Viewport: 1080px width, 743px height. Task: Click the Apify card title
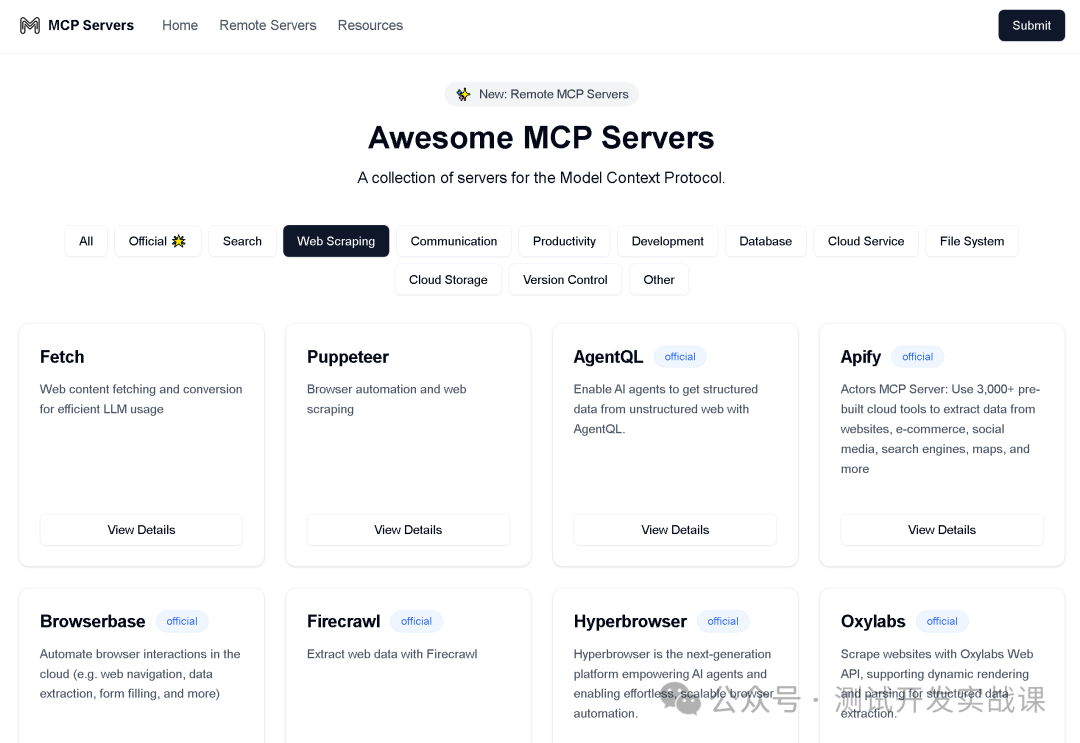click(860, 357)
